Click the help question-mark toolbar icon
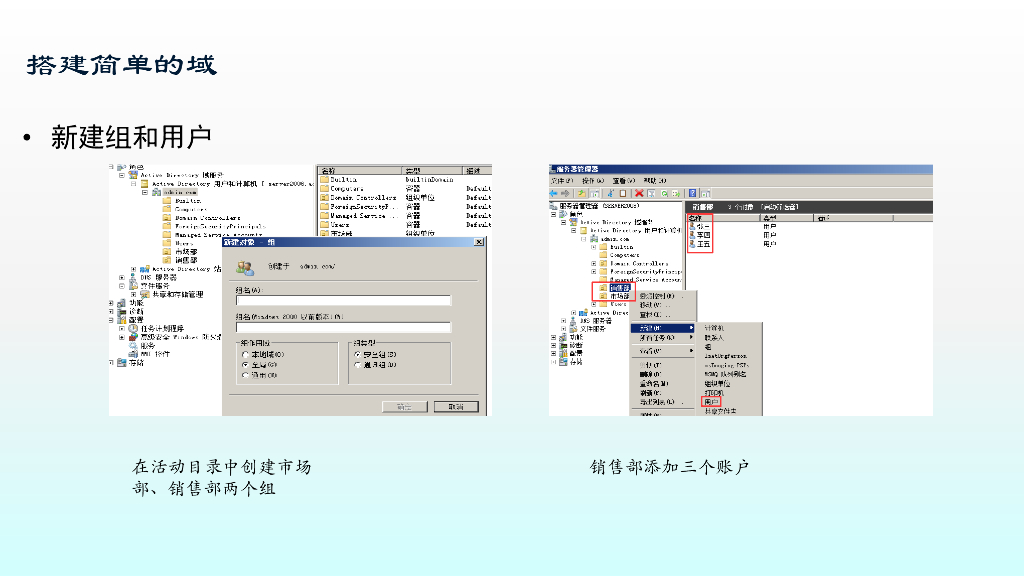 pyautogui.click(x=691, y=193)
